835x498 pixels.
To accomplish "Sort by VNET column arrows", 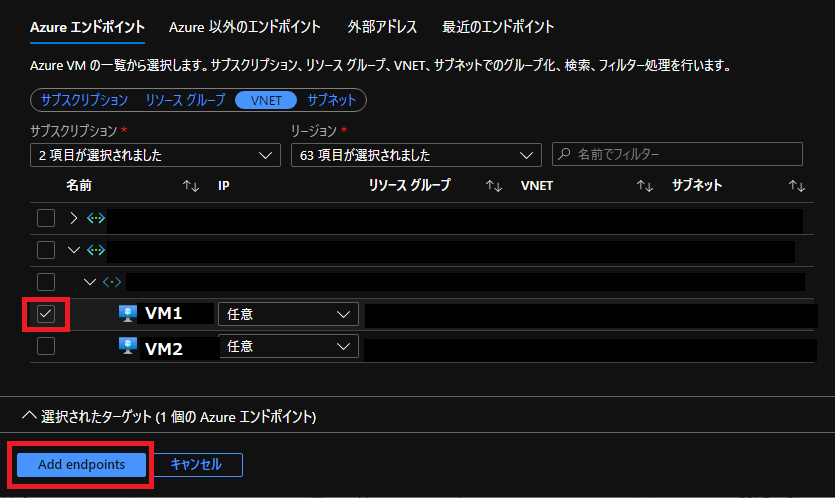I will click(x=645, y=186).
